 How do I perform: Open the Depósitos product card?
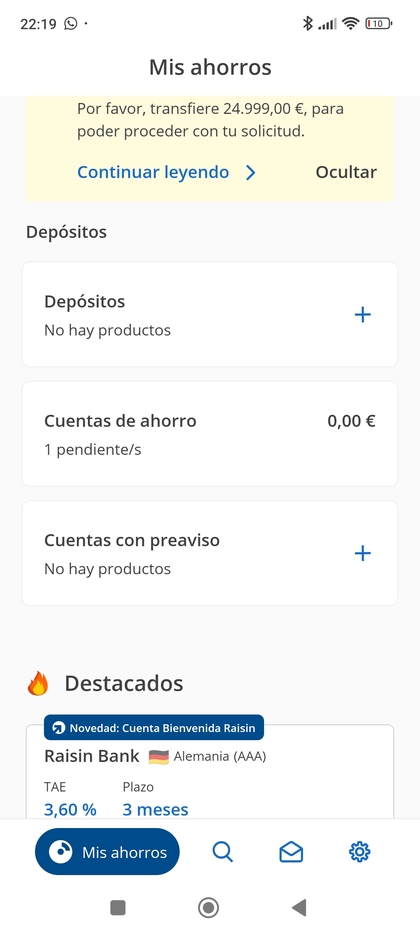(x=210, y=315)
